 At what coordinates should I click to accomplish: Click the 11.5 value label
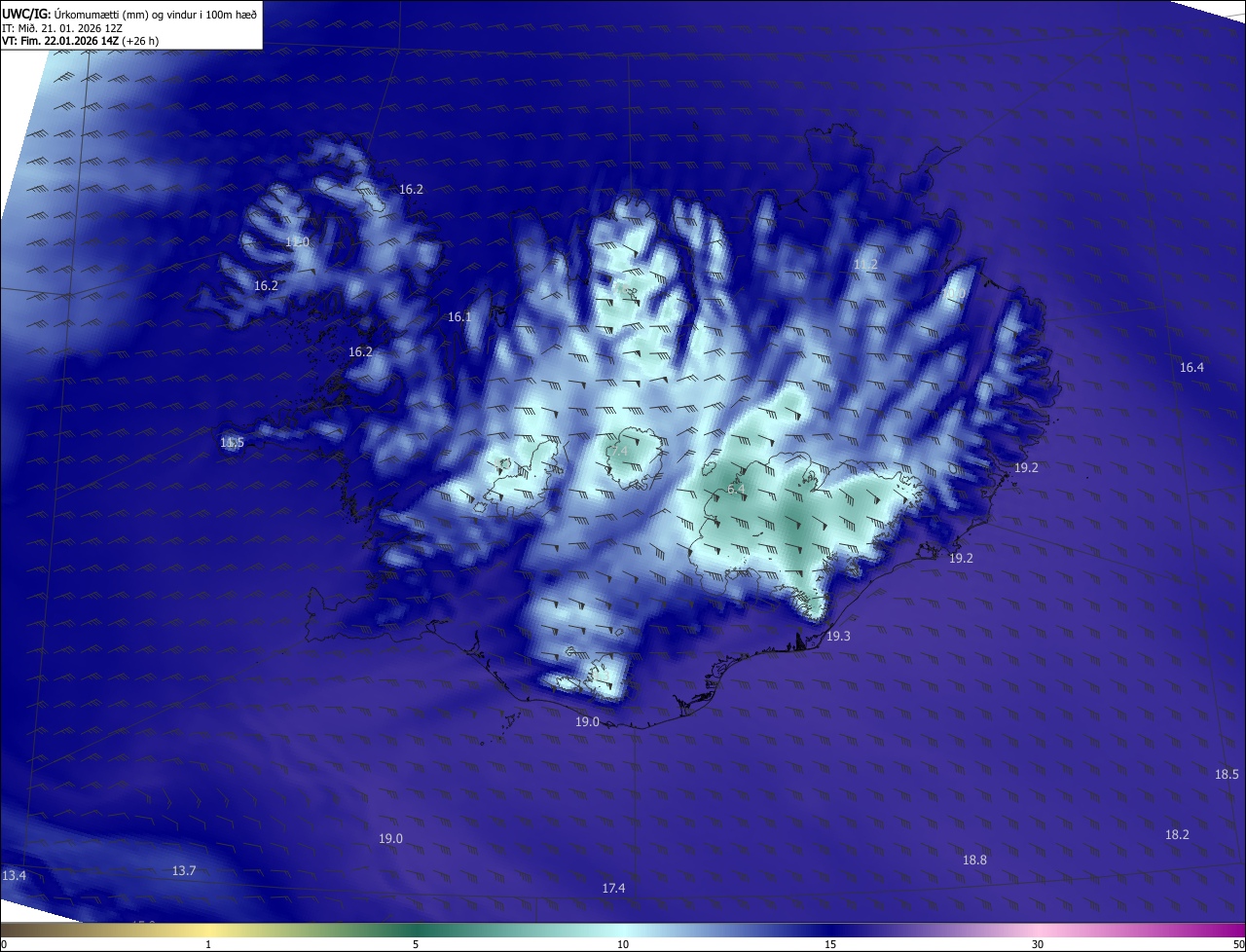232,443
